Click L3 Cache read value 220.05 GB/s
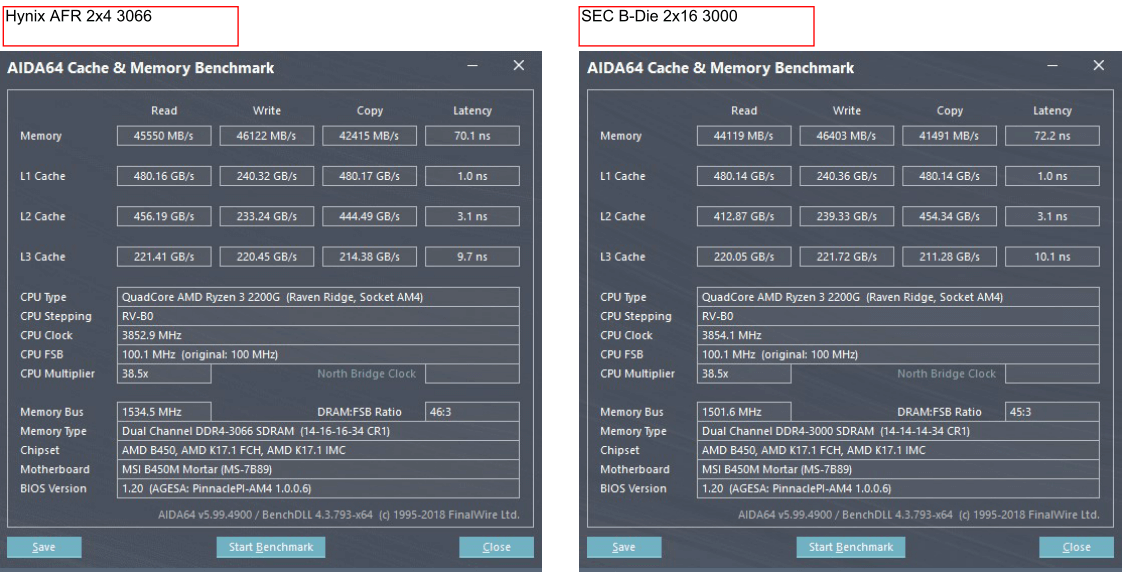This screenshot has width=1122, height=572. (x=744, y=256)
